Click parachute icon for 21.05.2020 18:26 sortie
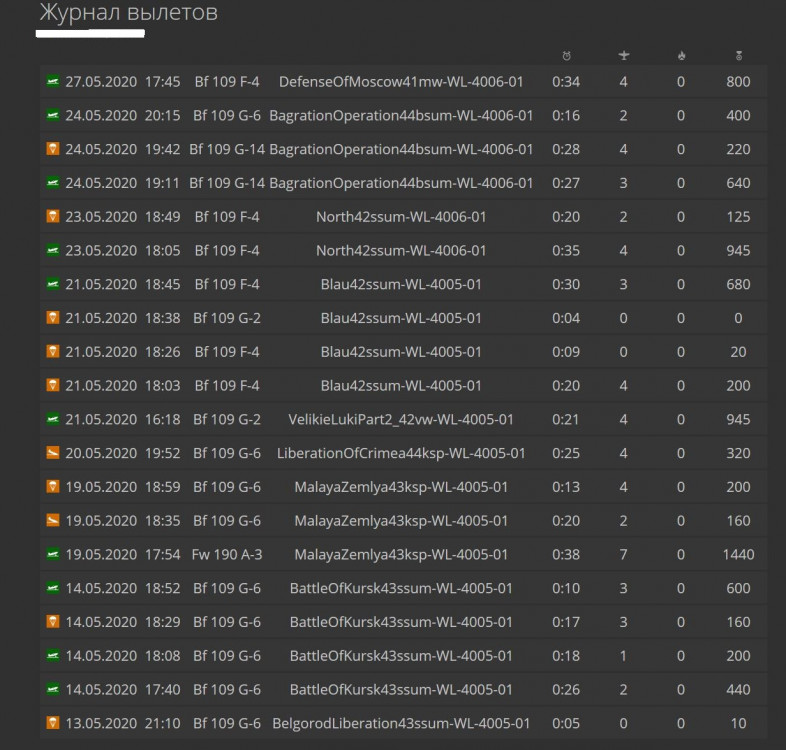The image size is (786, 750). pos(53,351)
